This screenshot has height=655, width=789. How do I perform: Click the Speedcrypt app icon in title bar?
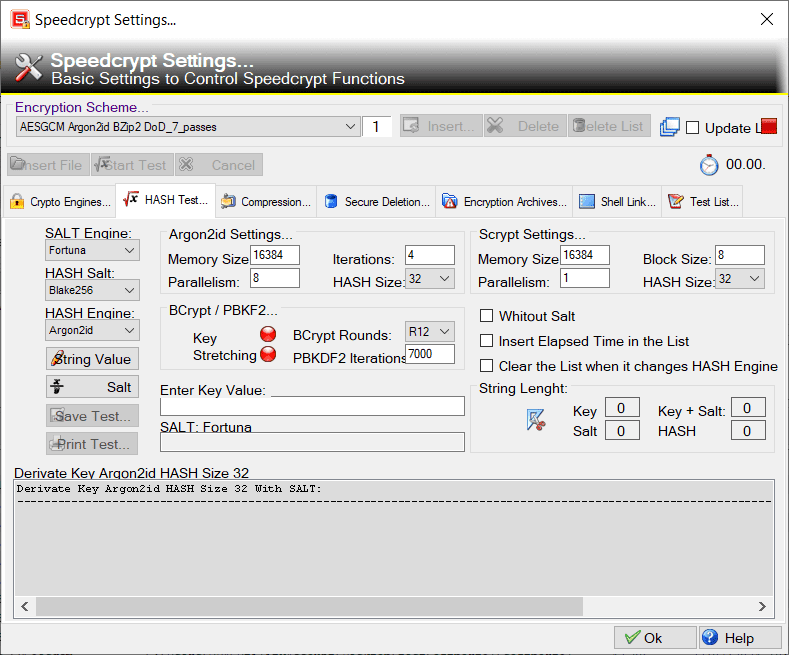click(20, 19)
